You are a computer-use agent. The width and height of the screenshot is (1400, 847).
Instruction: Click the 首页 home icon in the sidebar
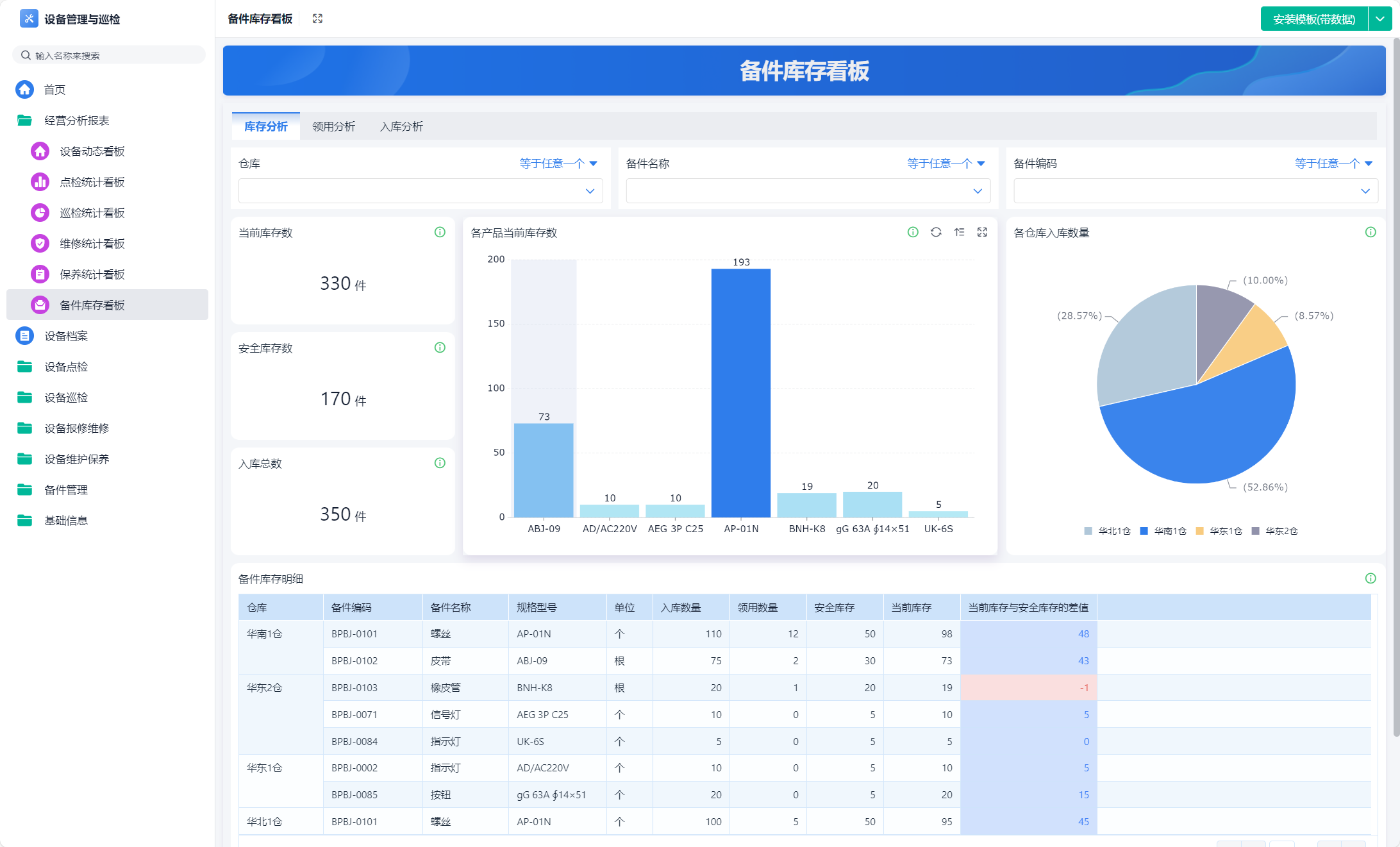pyautogui.click(x=25, y=90)
